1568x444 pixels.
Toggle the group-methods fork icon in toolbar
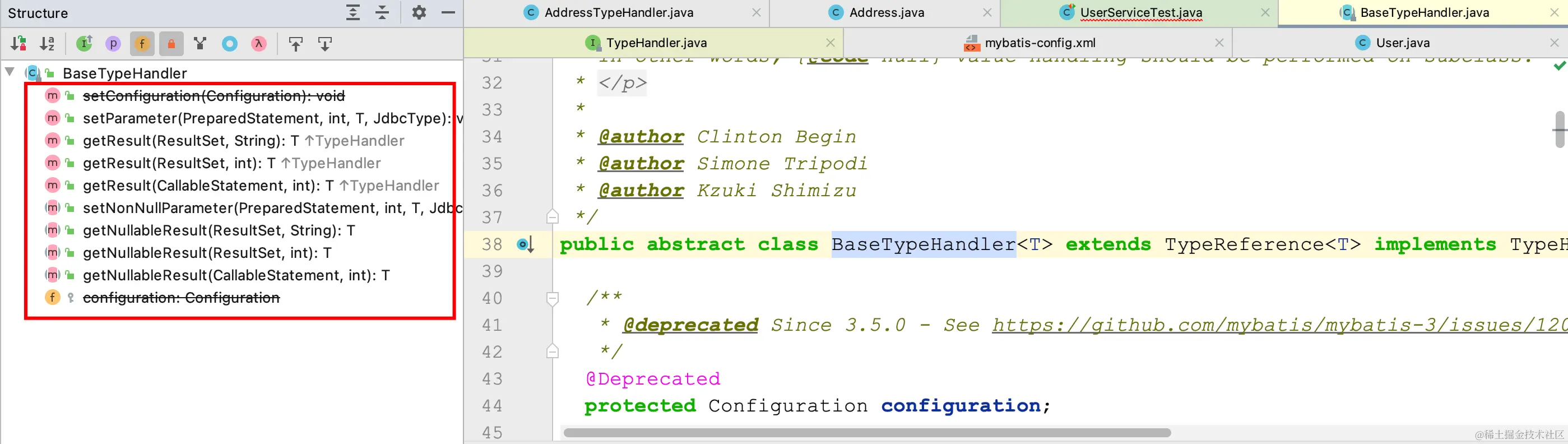(200, 43)
